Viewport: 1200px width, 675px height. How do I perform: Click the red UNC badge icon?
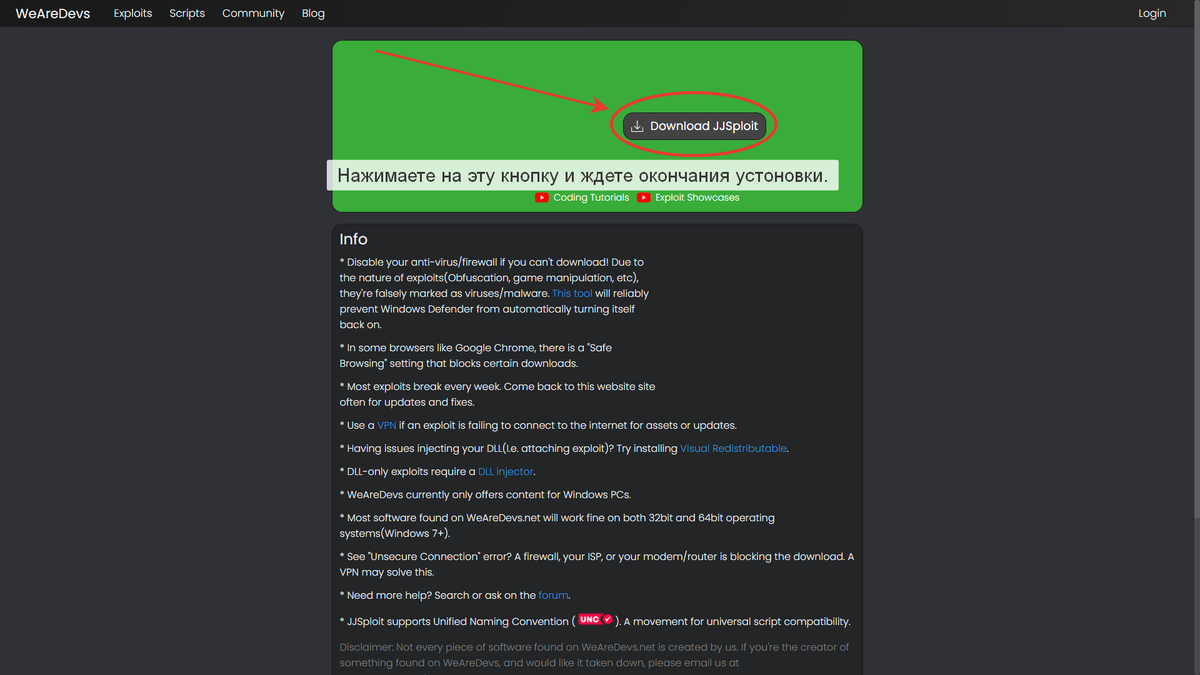(x=595, y=619)
